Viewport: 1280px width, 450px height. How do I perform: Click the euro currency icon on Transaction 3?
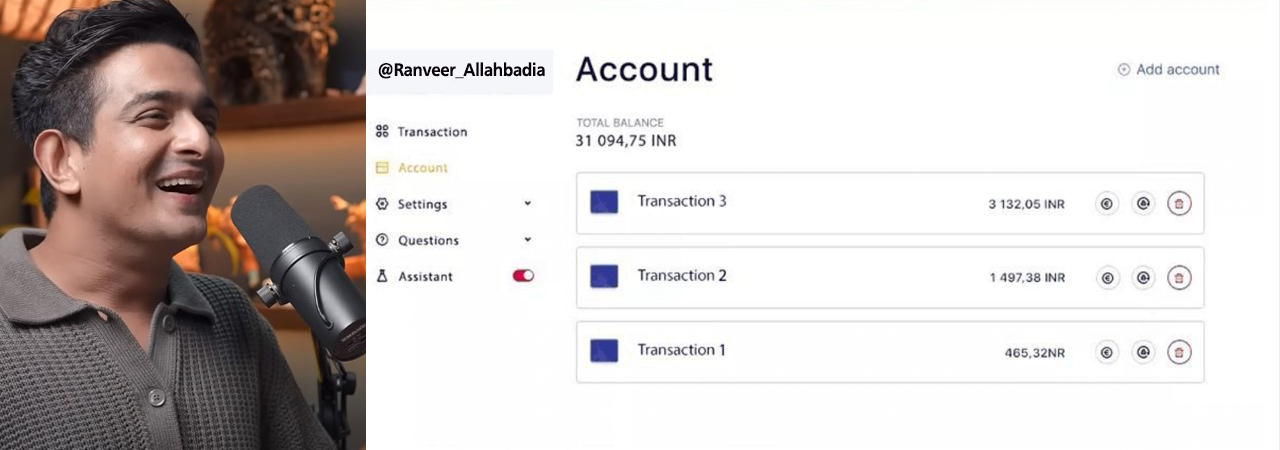tap(1107, 204)
